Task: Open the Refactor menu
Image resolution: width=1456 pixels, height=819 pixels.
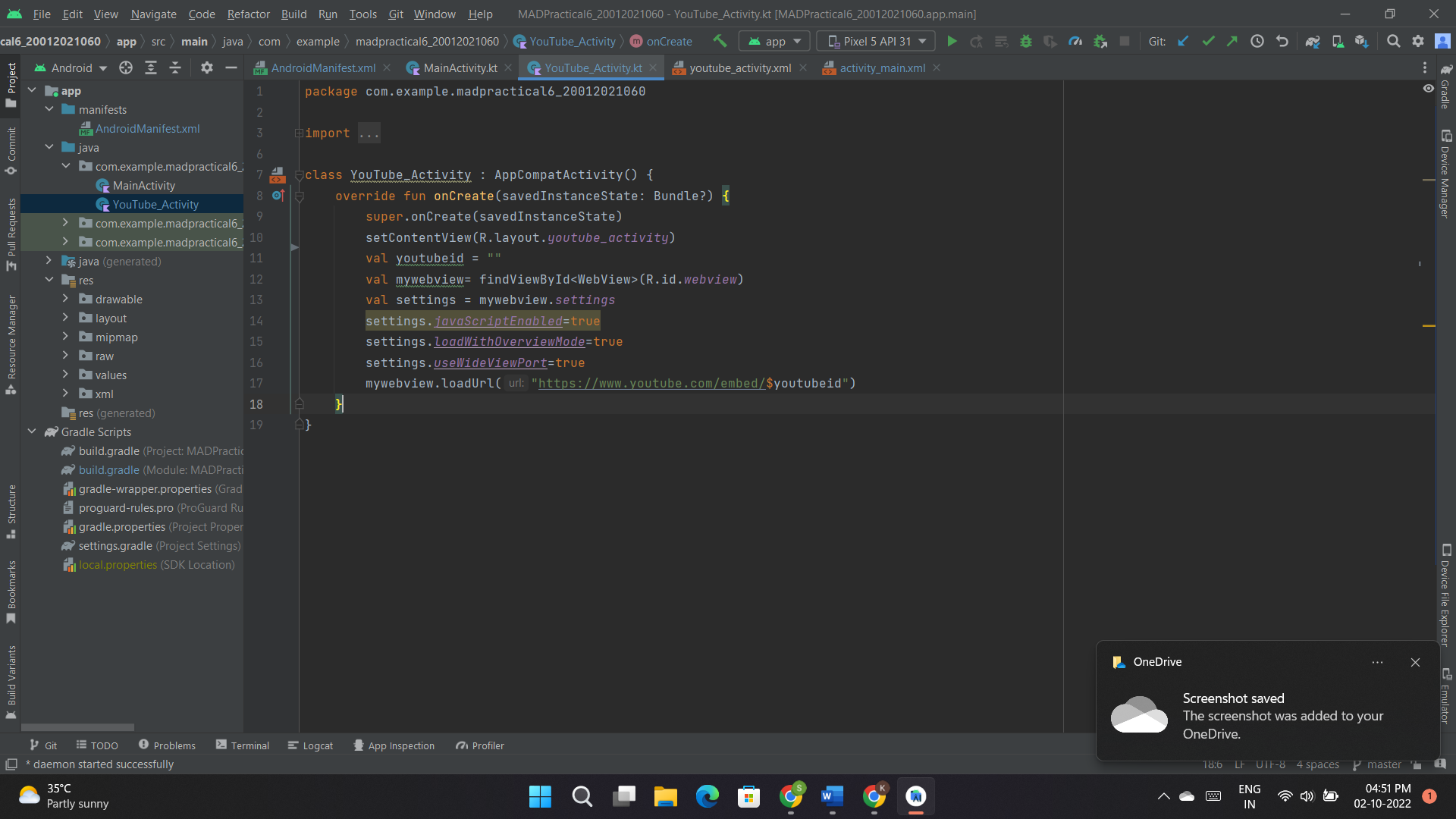Action: point(248,14)
